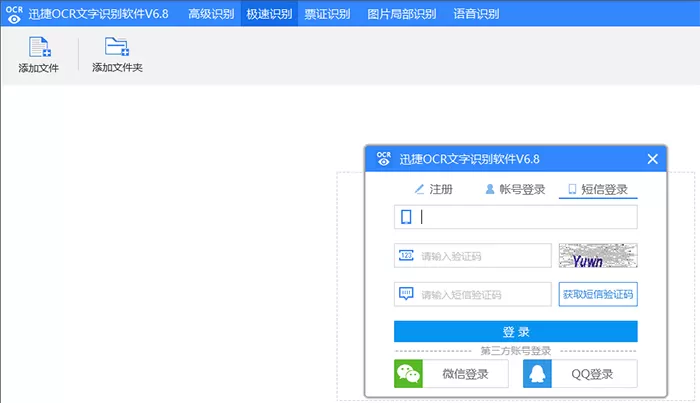
Task: Click the 请输入短信验证码 input field
Action: pos(473,294)
